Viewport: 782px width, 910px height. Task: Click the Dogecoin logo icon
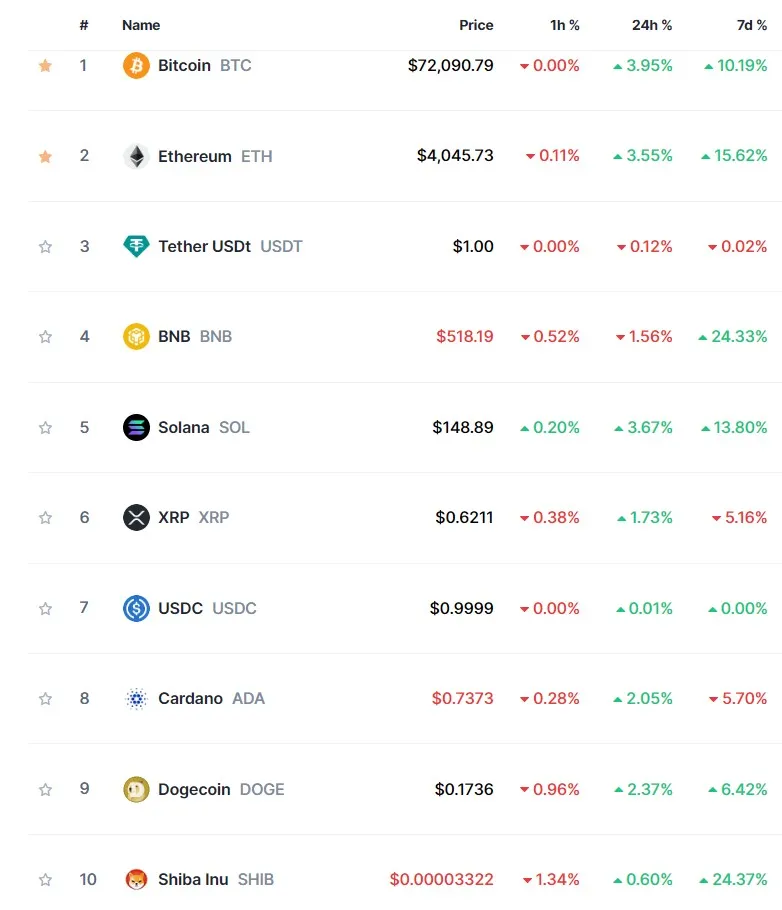(x=136, y=789)
